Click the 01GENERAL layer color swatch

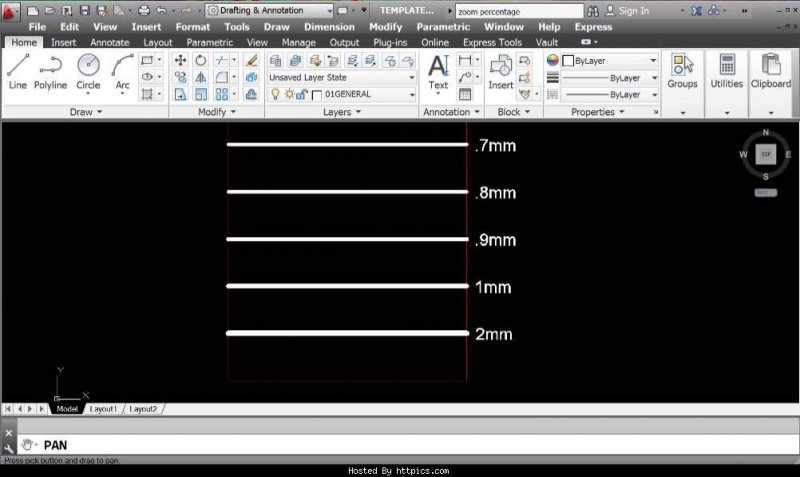coord(316,95)
